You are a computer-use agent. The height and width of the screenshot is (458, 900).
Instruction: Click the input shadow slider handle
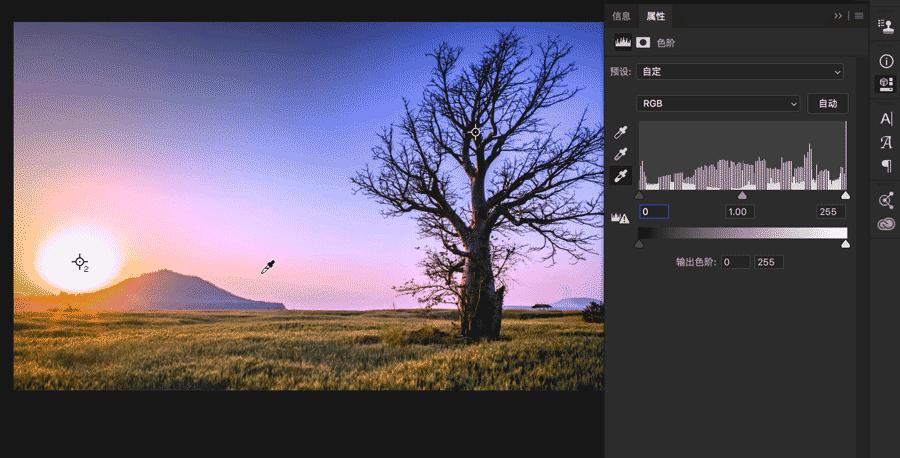[x=639, y=196]
